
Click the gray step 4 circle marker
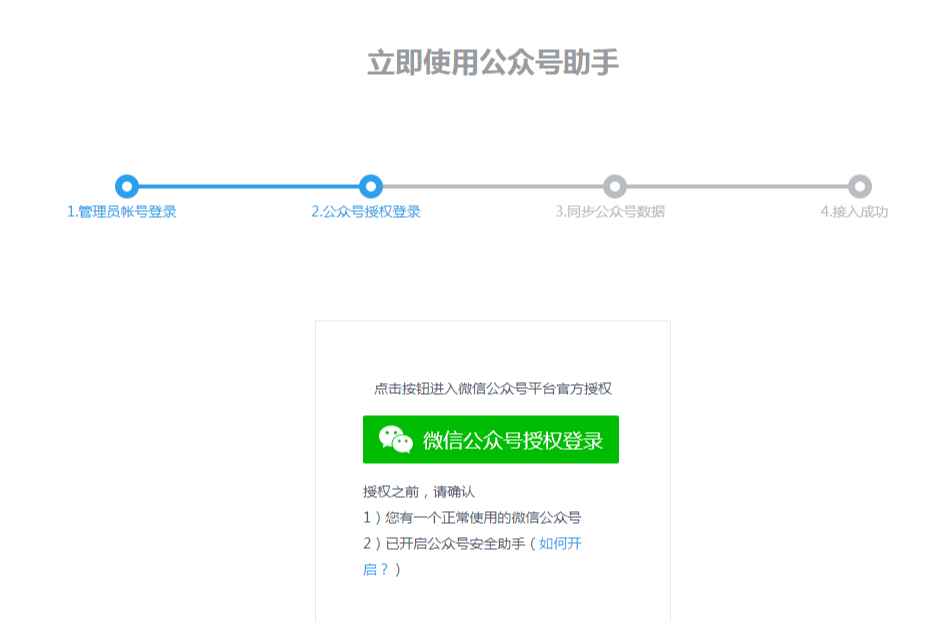point(860,186)
